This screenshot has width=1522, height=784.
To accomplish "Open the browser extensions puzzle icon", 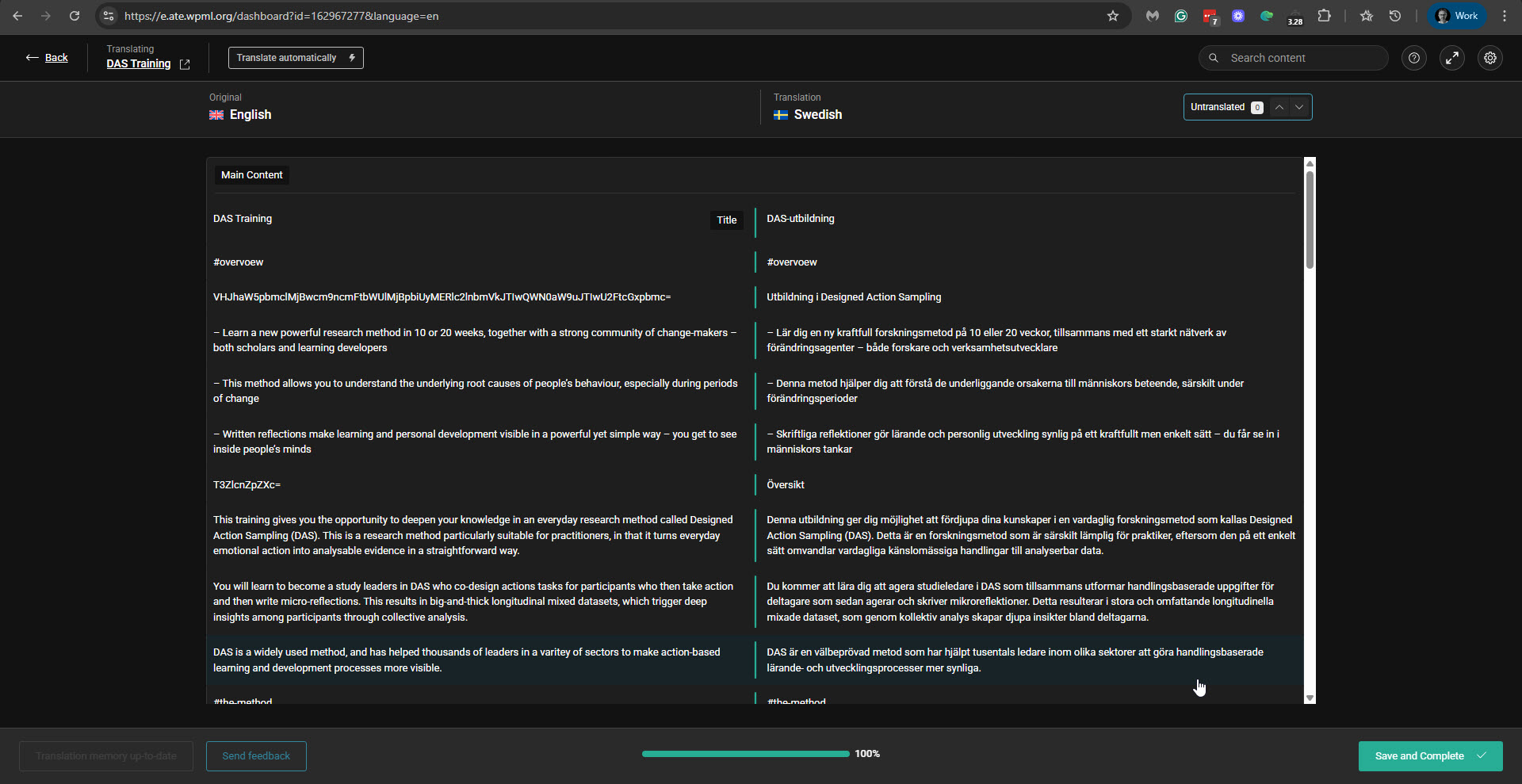I will click(x=1324, y=16).
